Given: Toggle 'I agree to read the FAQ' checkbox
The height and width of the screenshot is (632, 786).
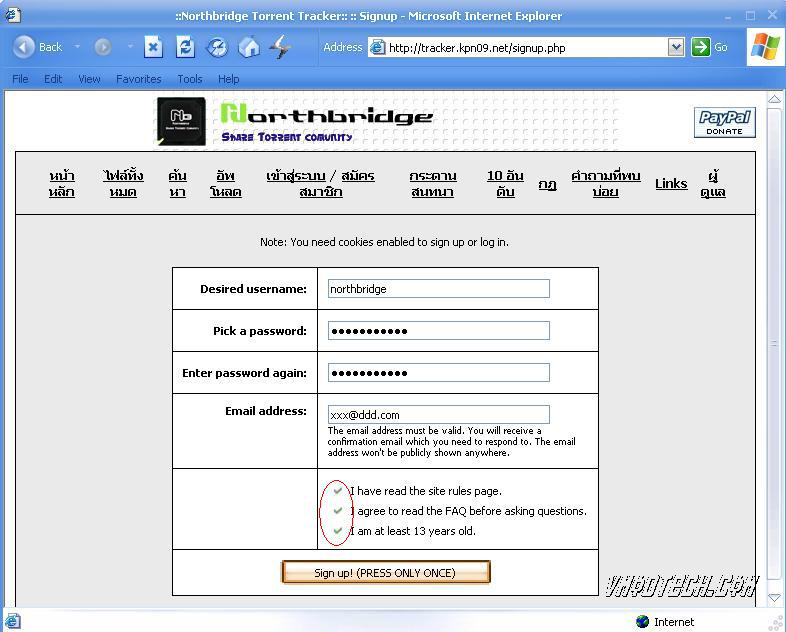Looking at the screenshot, I should pyautogui.click(x=338, y=510).
